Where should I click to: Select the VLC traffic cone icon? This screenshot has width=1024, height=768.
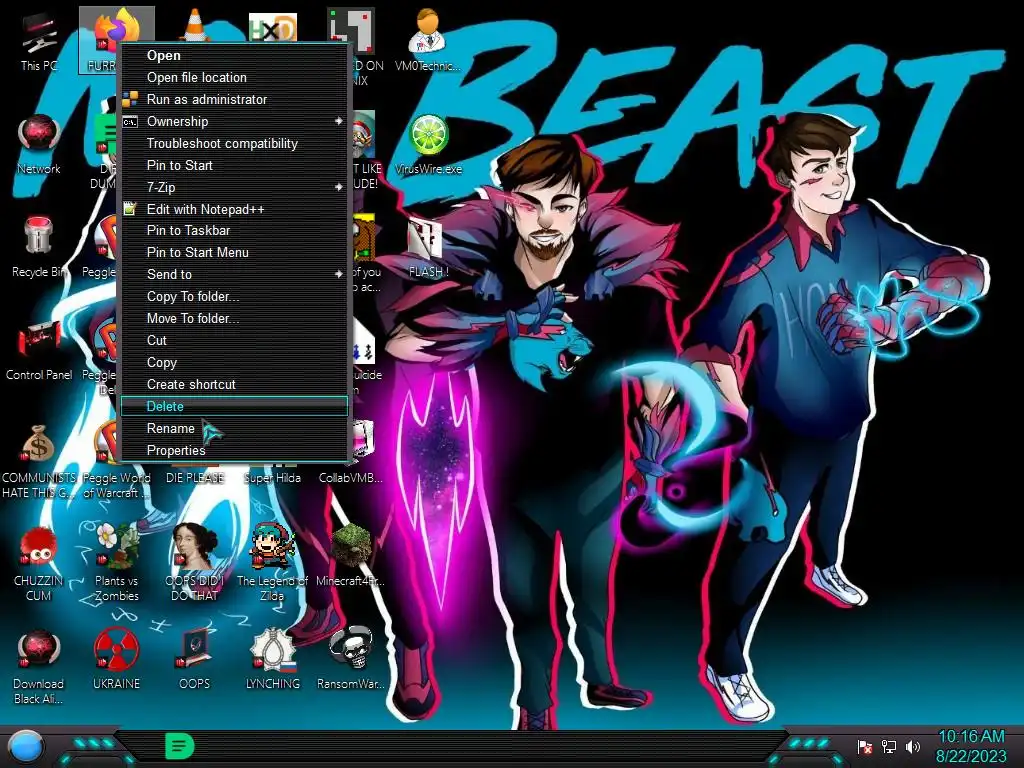195,26
